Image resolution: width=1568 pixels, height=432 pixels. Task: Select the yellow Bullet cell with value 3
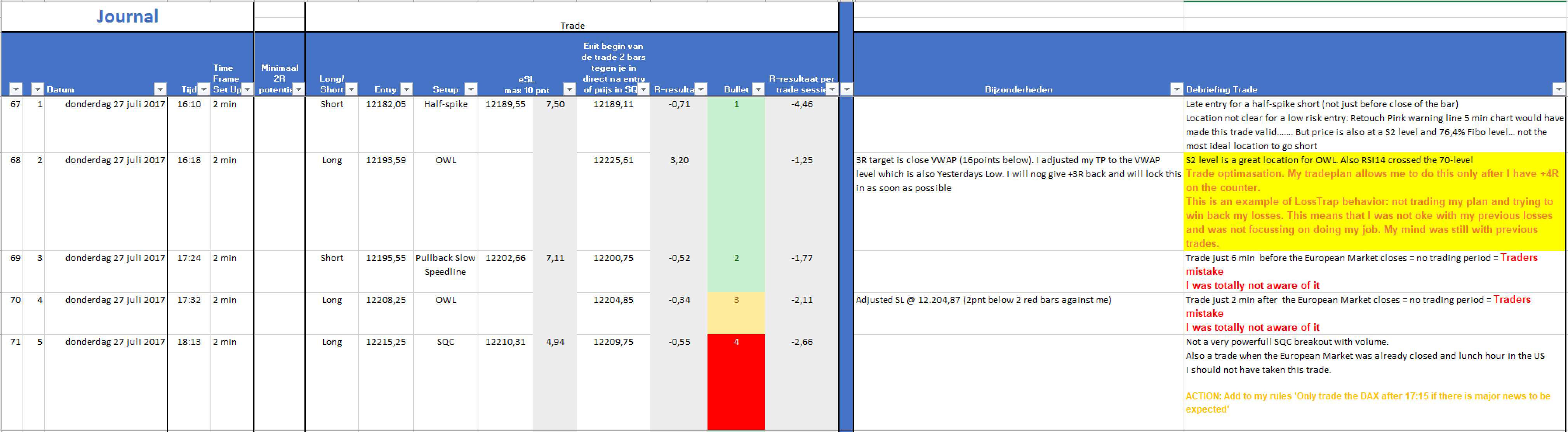736,314
